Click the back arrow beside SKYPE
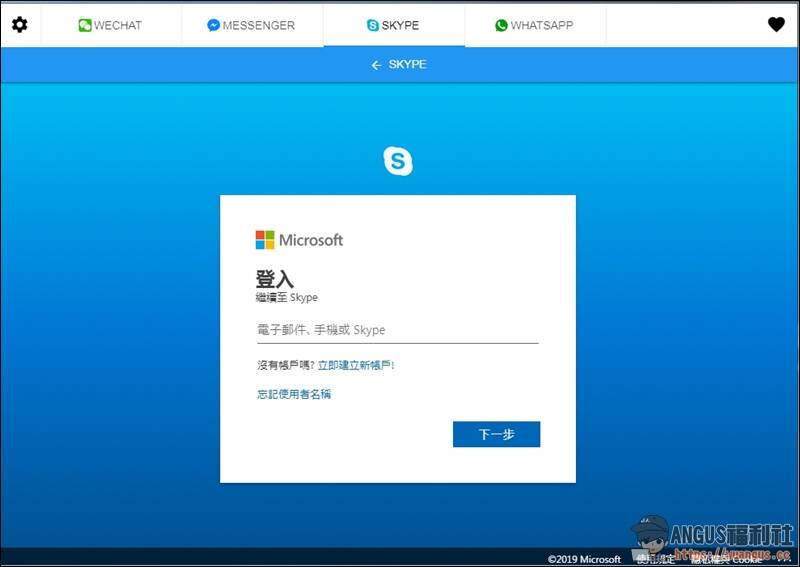Screen dimensions: 800x567 click(376, 65)
